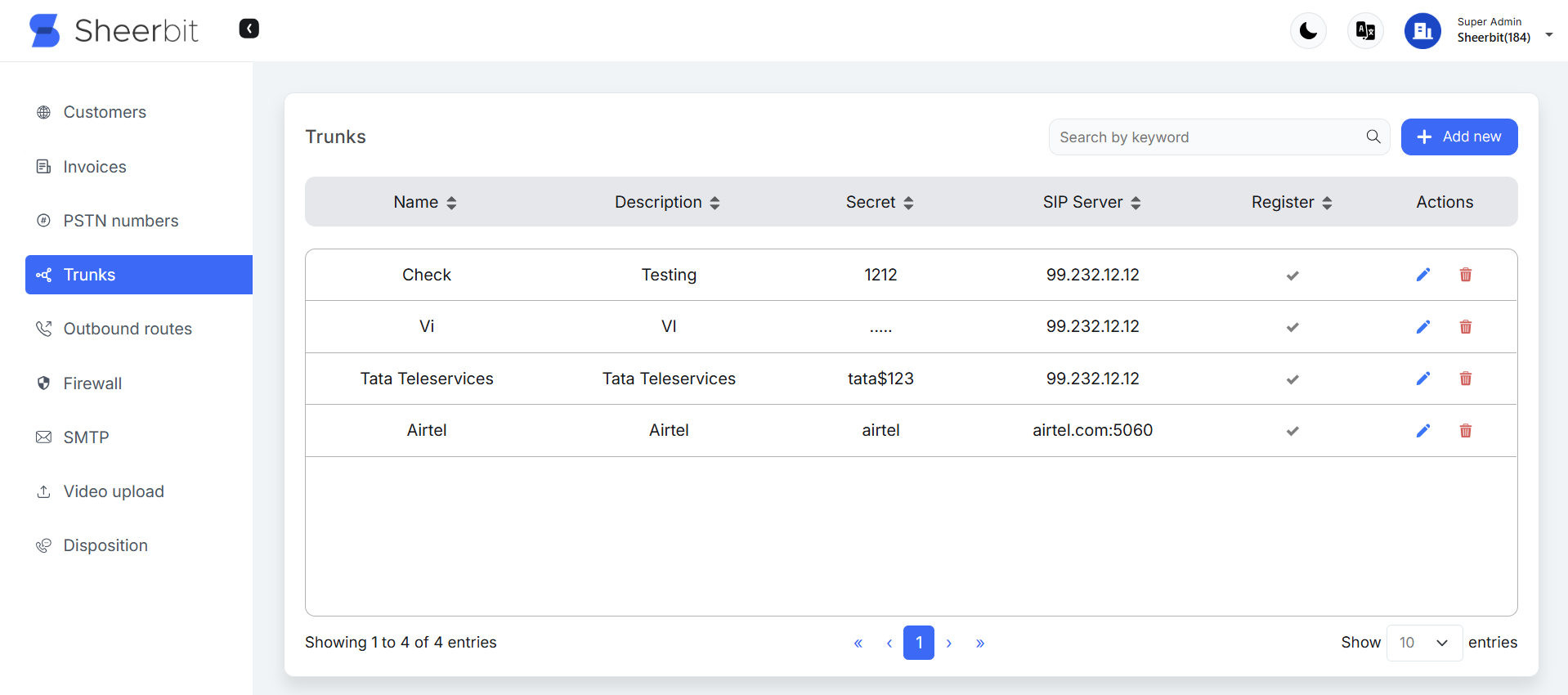
Task: Jump to last page with double arrow
Action: pos(979,643)
